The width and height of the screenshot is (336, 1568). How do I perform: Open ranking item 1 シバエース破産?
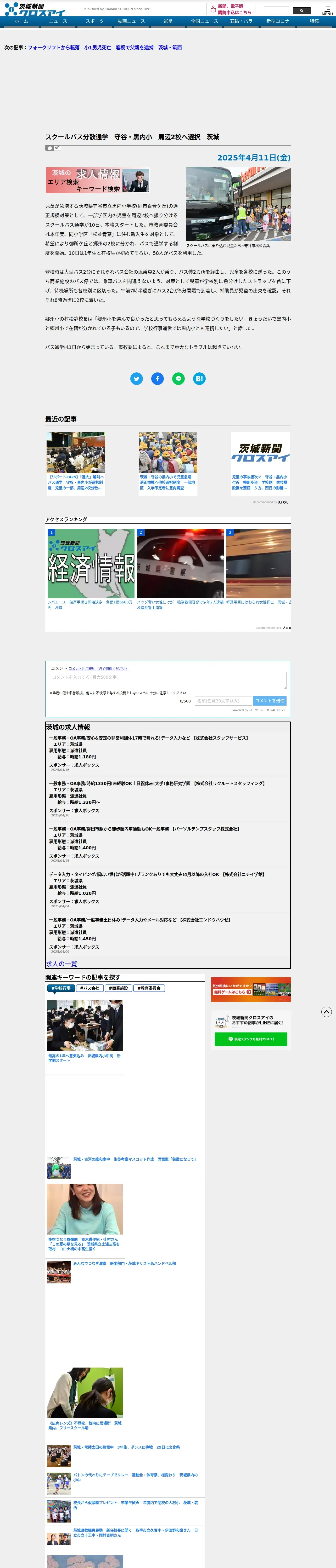tap(91, 570)
